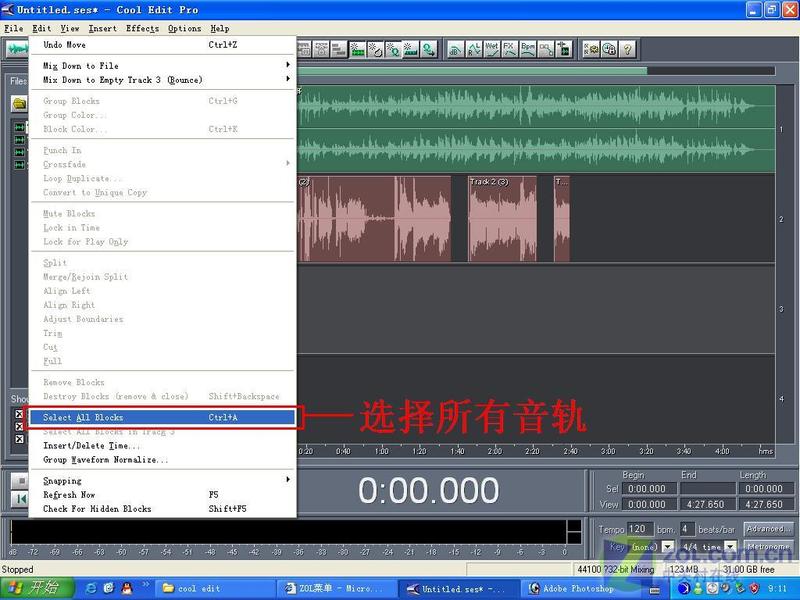Open the 4/4 time signature dropdown

(x=731, y=546)
